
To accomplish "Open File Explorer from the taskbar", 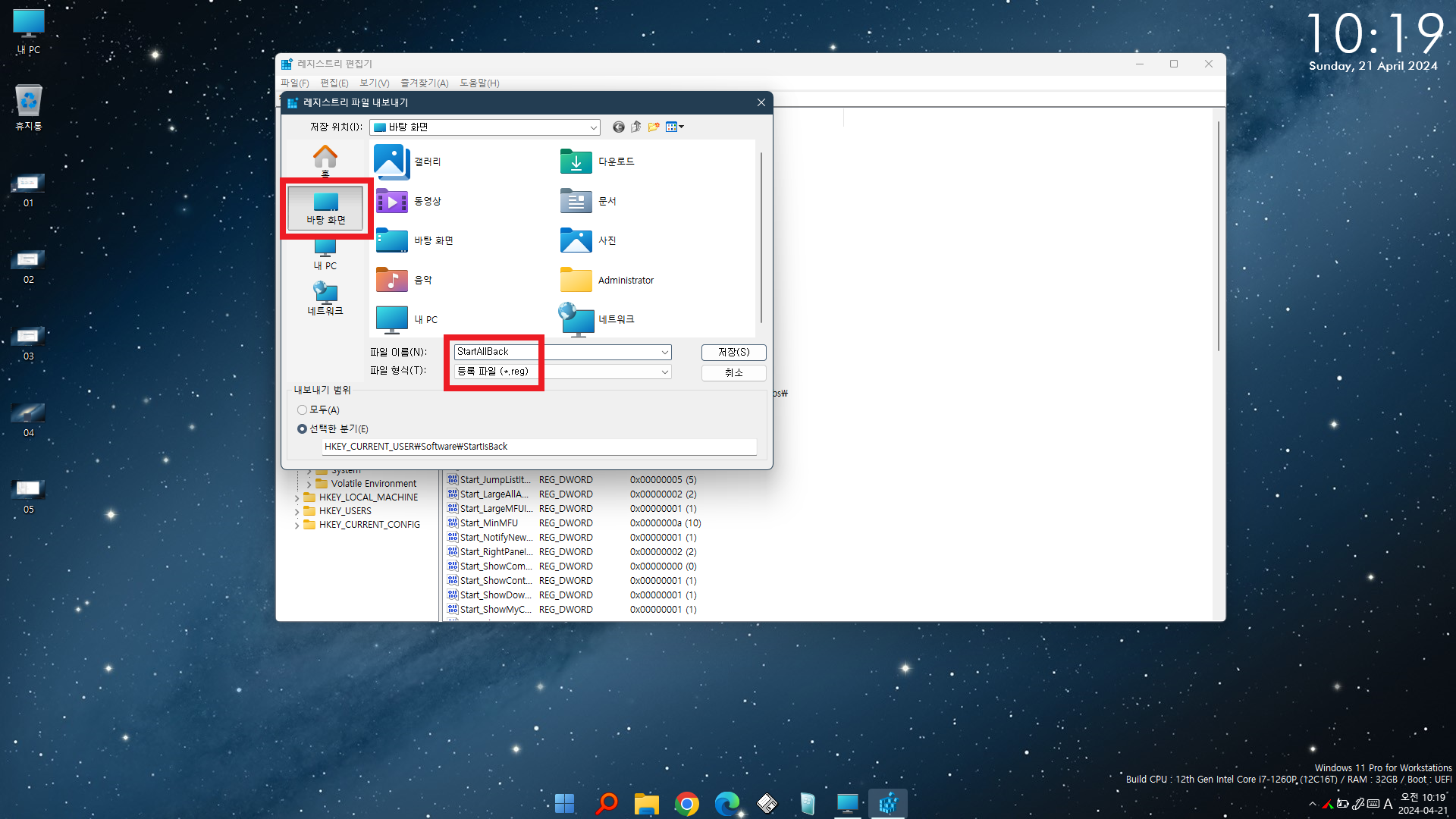I will click(646, 803).
